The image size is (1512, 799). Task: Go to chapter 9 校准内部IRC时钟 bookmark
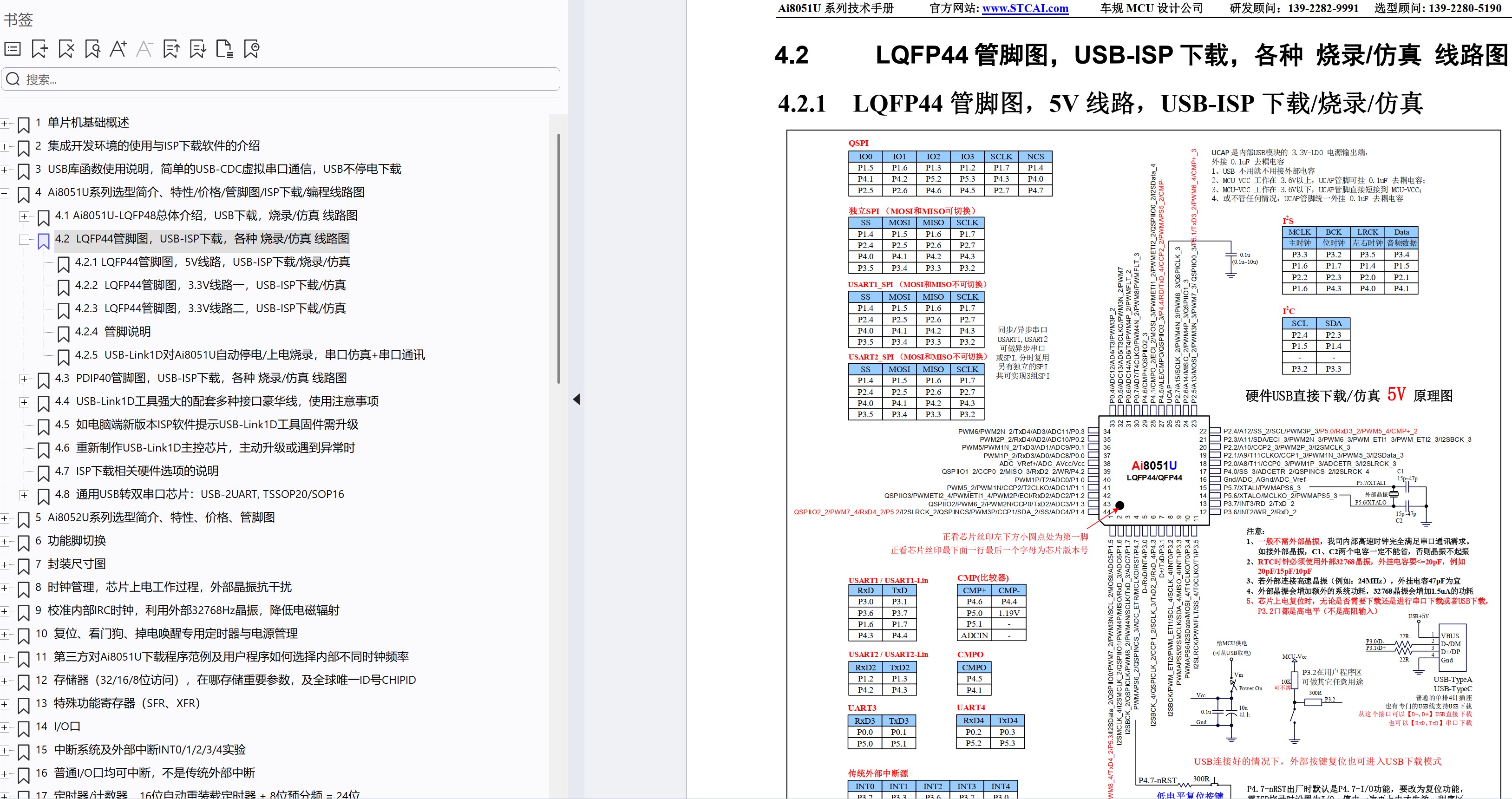[187, 610]
